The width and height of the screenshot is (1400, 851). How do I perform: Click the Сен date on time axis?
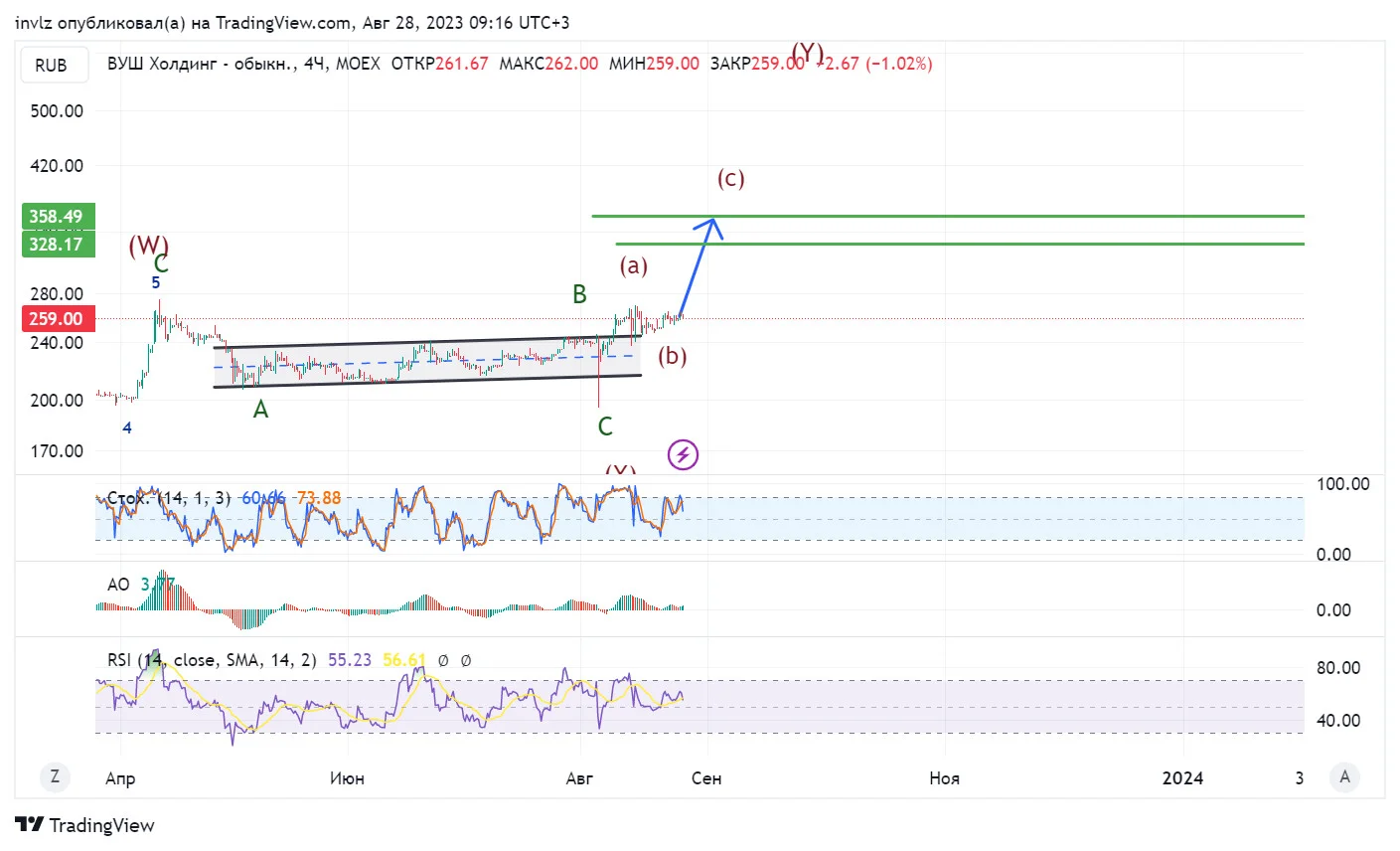point(706,778)
